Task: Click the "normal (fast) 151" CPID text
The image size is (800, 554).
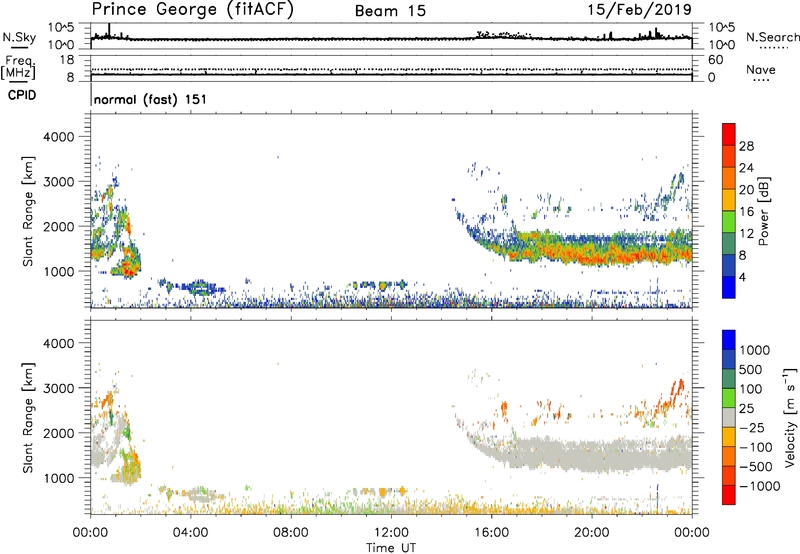Action: (151, 99)
